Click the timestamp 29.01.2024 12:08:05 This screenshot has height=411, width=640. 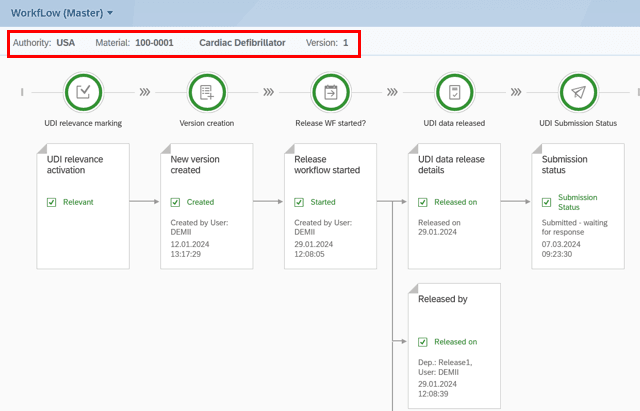(x=313, y=249)
